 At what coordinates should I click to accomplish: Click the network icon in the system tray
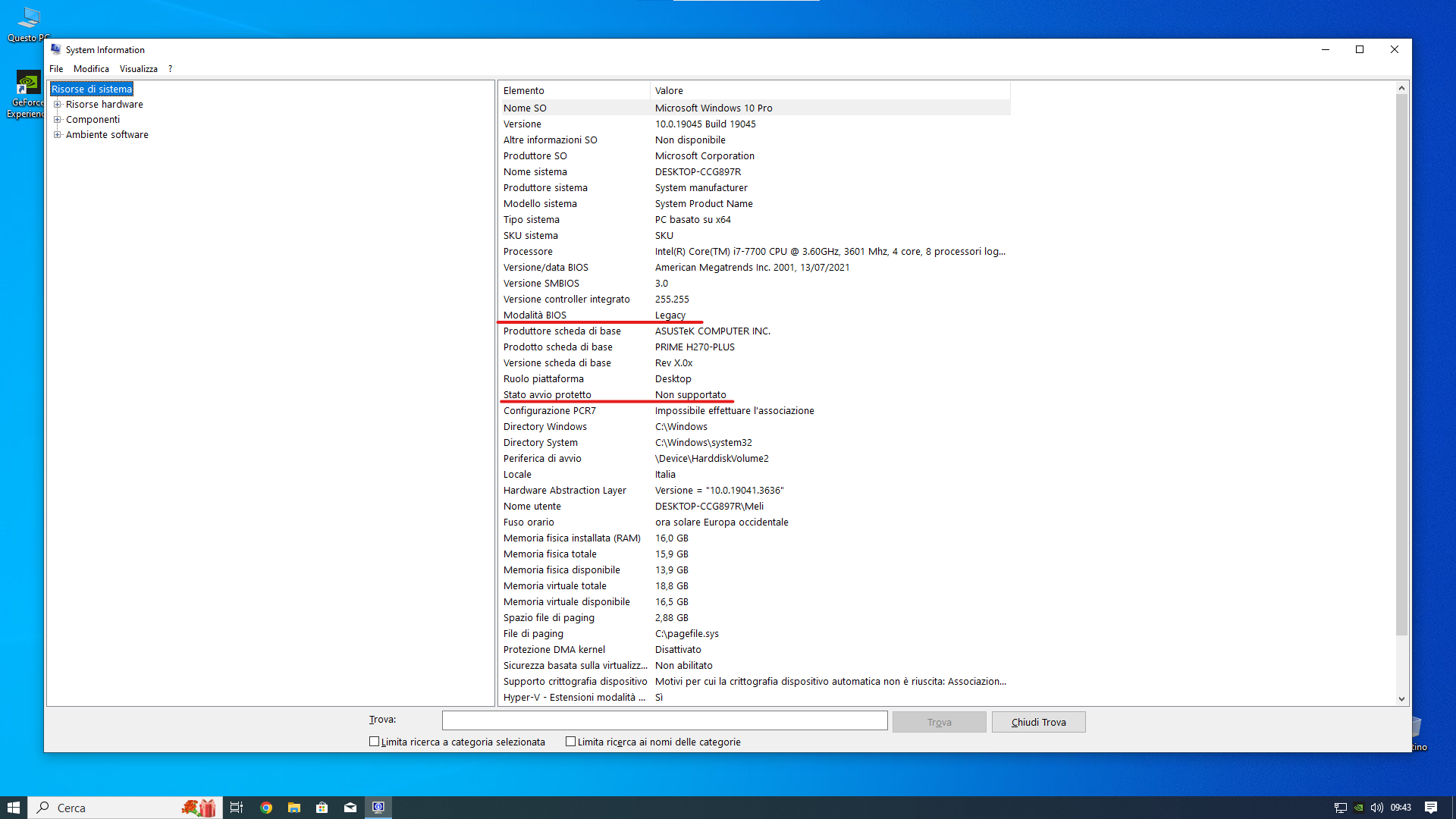pos(1341,807)
